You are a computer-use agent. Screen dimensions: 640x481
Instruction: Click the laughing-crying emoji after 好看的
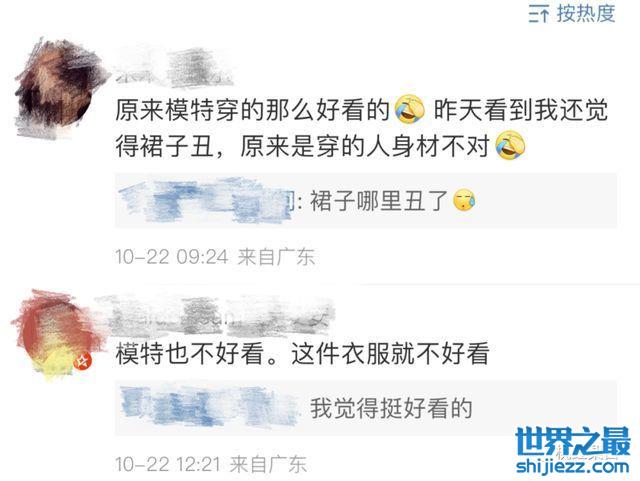410,109
